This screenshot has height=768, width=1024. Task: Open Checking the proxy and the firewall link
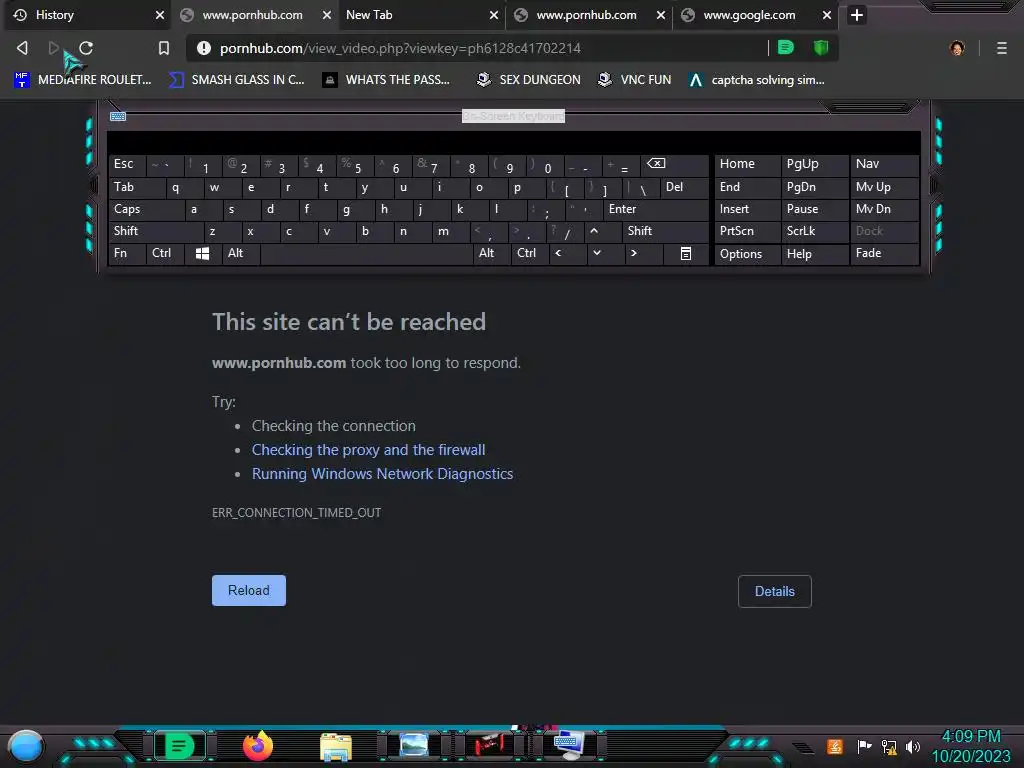(x=368, y=450)
